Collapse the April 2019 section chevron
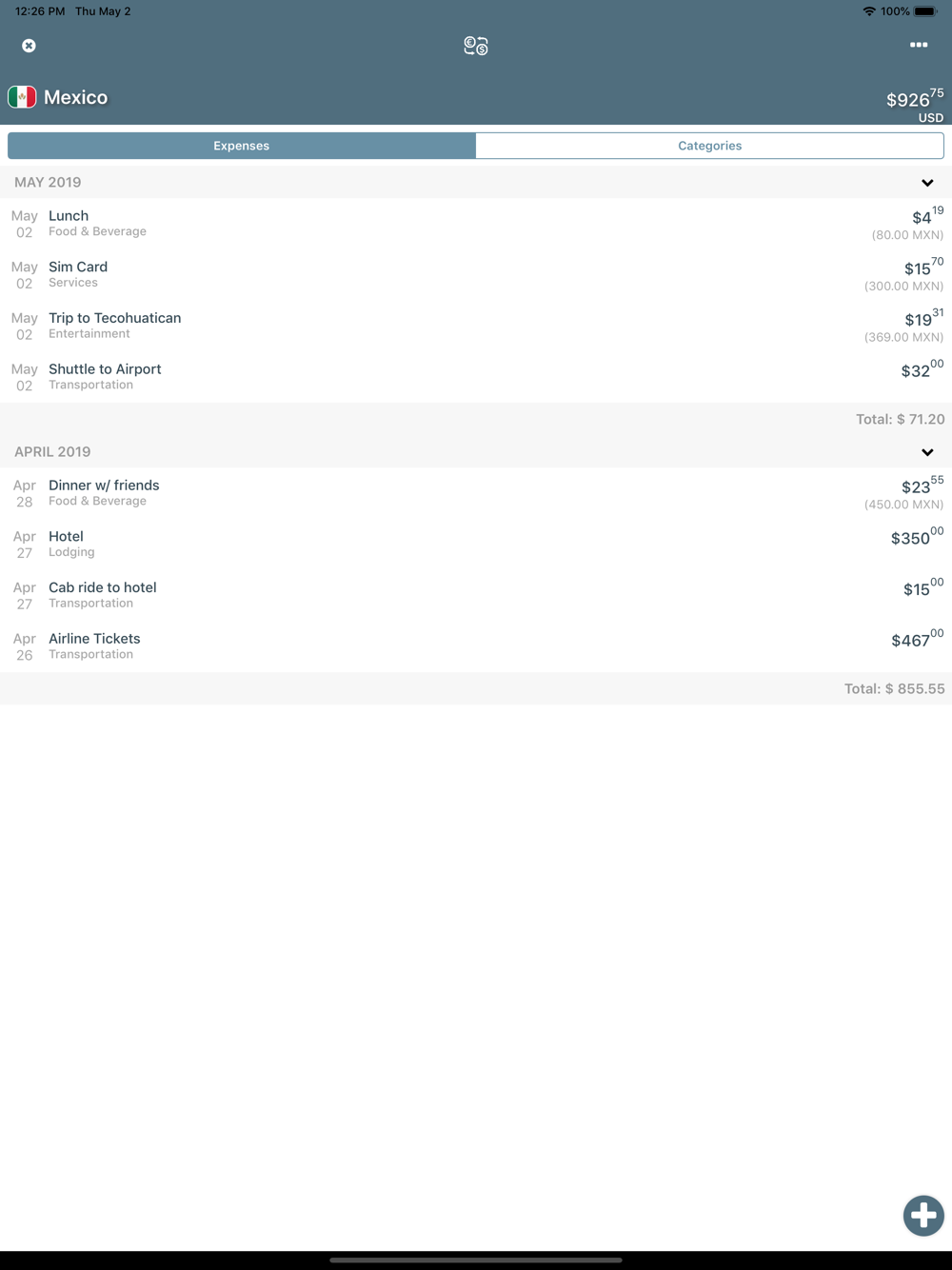The height and width of the screenshot is (1270, 952). (927, 452)
